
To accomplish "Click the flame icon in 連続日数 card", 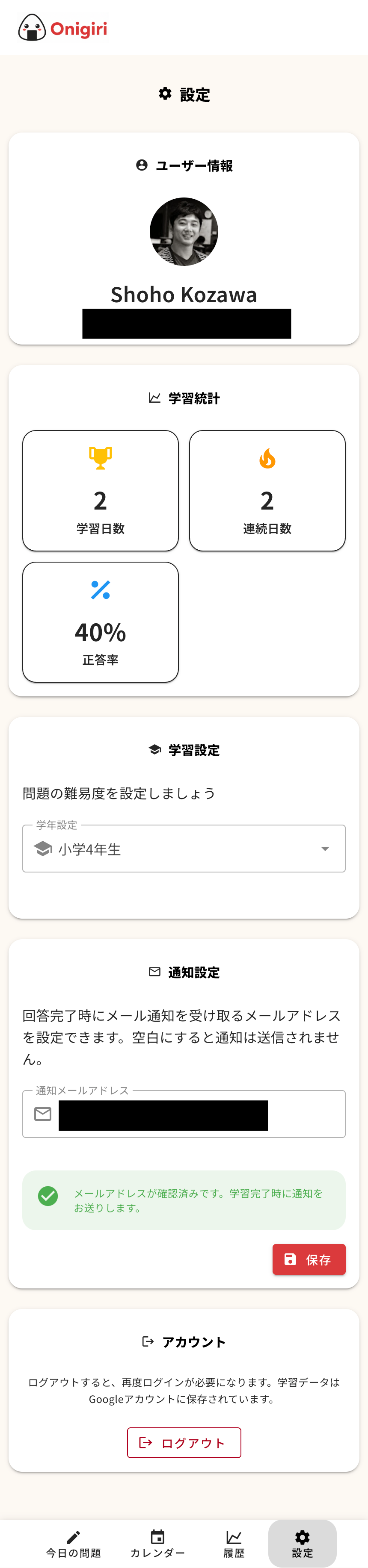I will point(267,458).
